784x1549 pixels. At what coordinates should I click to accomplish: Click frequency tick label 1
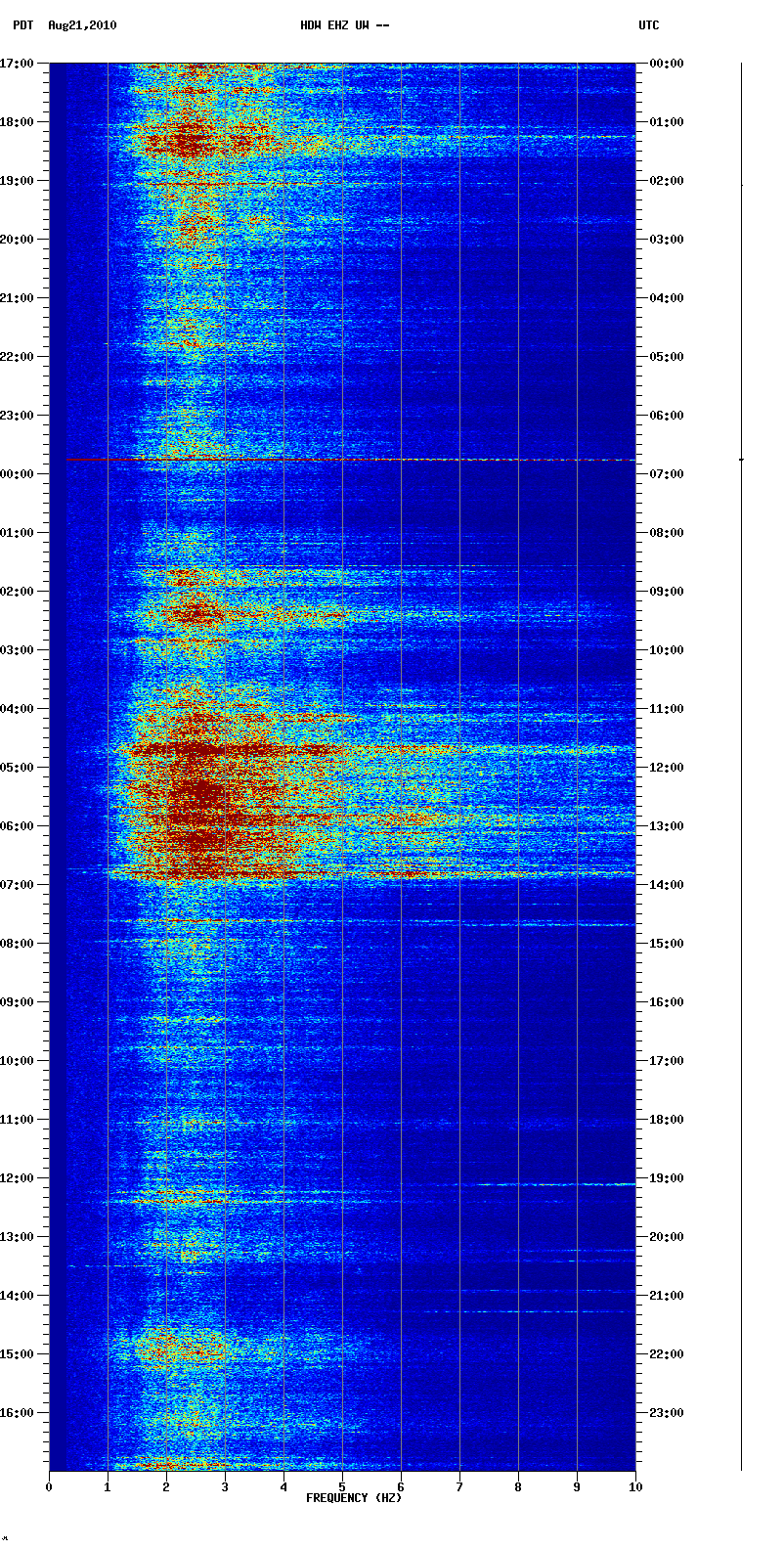tap(108, 1487)
